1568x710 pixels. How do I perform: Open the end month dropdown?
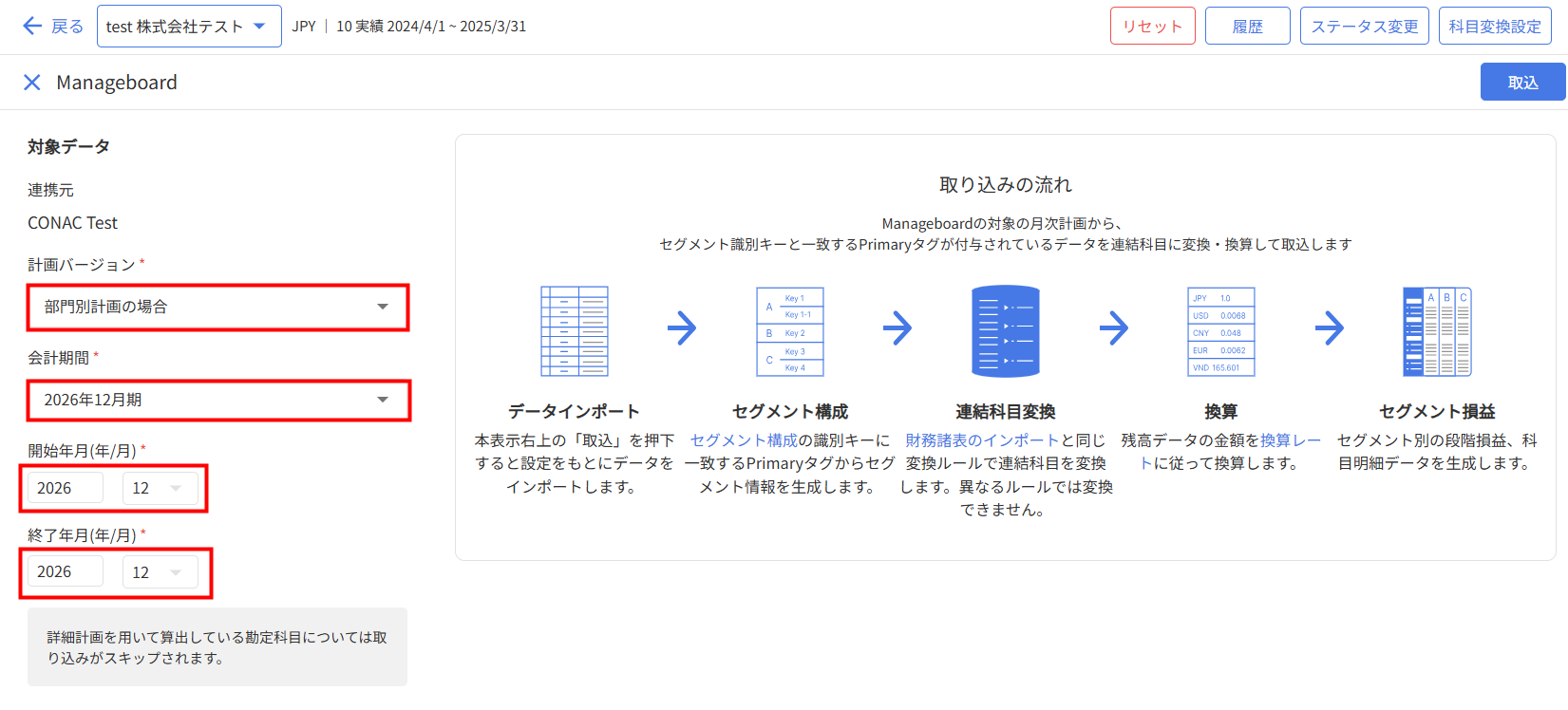click(x=160, y=572)
